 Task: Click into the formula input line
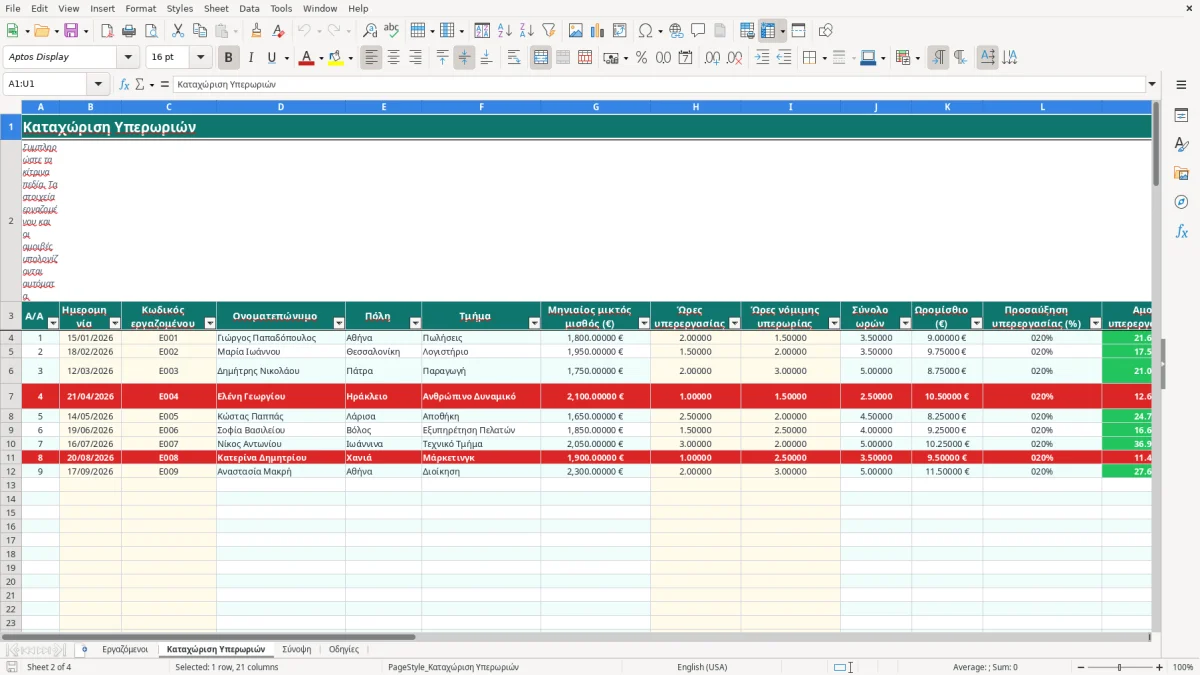[x=658, y=85]
